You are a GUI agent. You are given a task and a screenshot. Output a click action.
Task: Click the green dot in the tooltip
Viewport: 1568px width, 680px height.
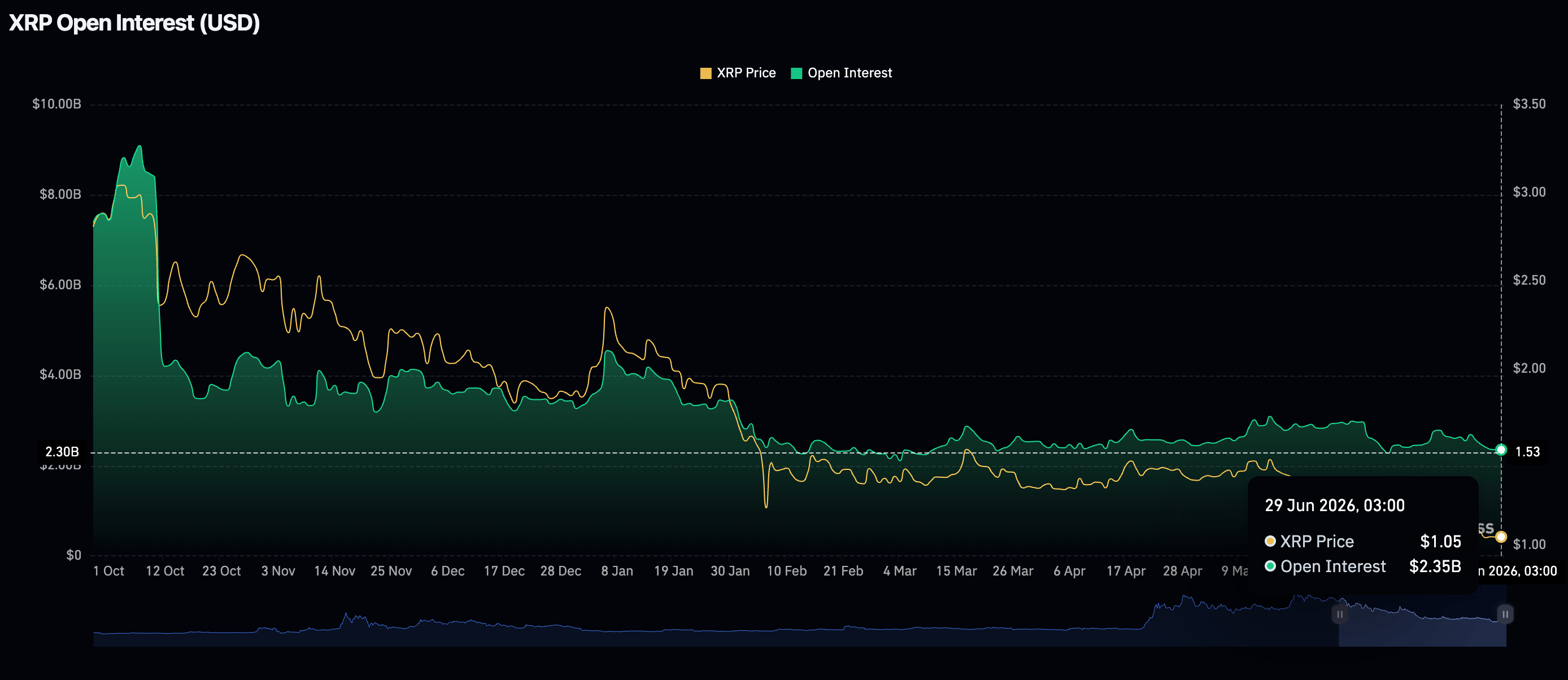[x=1270, y=566]
